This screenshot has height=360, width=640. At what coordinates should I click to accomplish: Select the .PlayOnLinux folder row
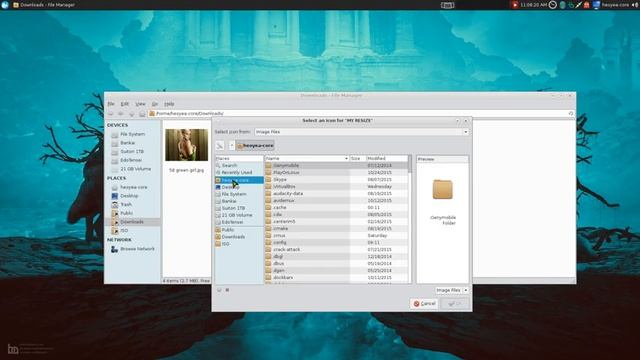click(336, 173)
